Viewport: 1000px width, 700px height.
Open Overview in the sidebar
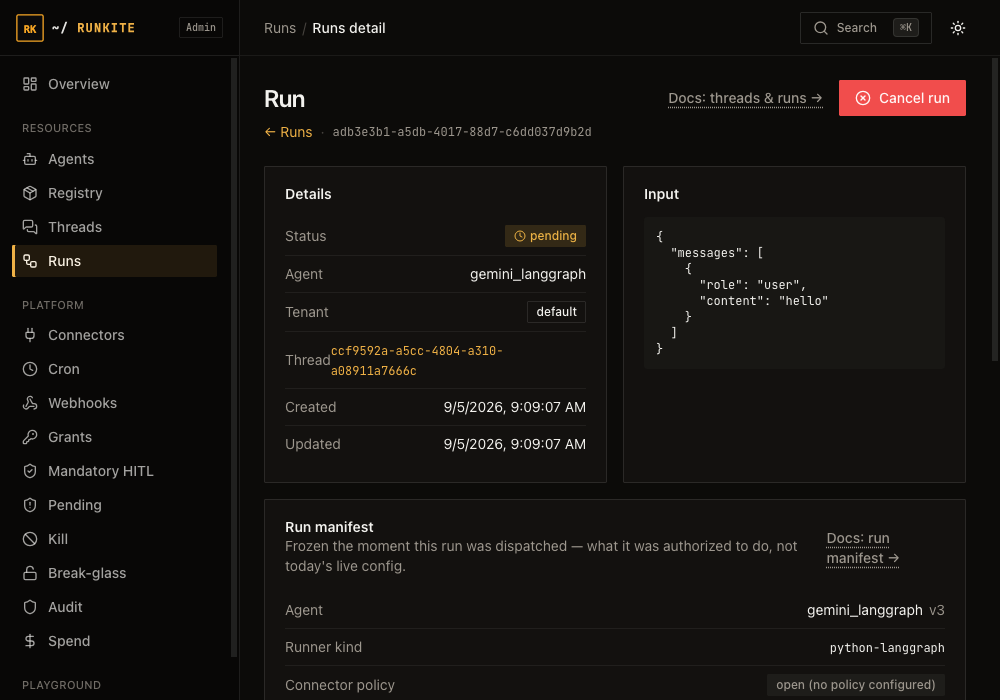point(115,84)
